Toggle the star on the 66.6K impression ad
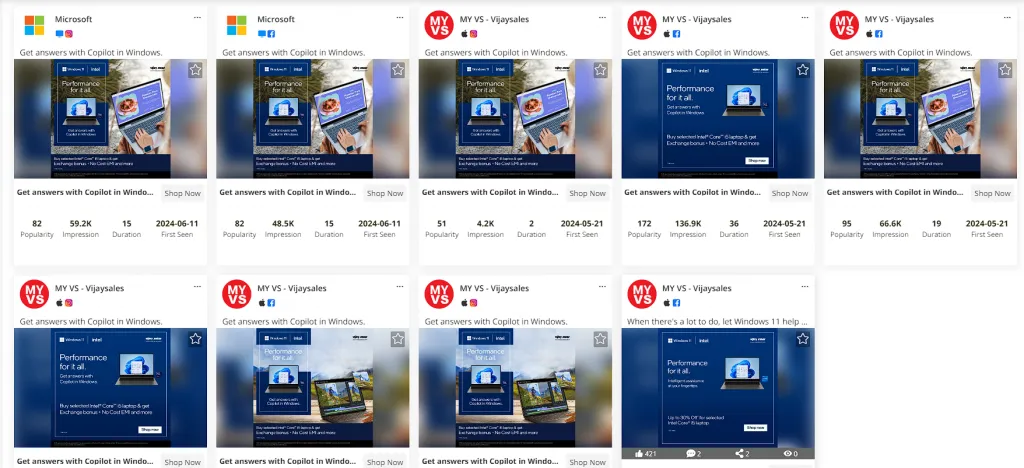This screenshot has width=1024, height=468. coord(1004,70)
